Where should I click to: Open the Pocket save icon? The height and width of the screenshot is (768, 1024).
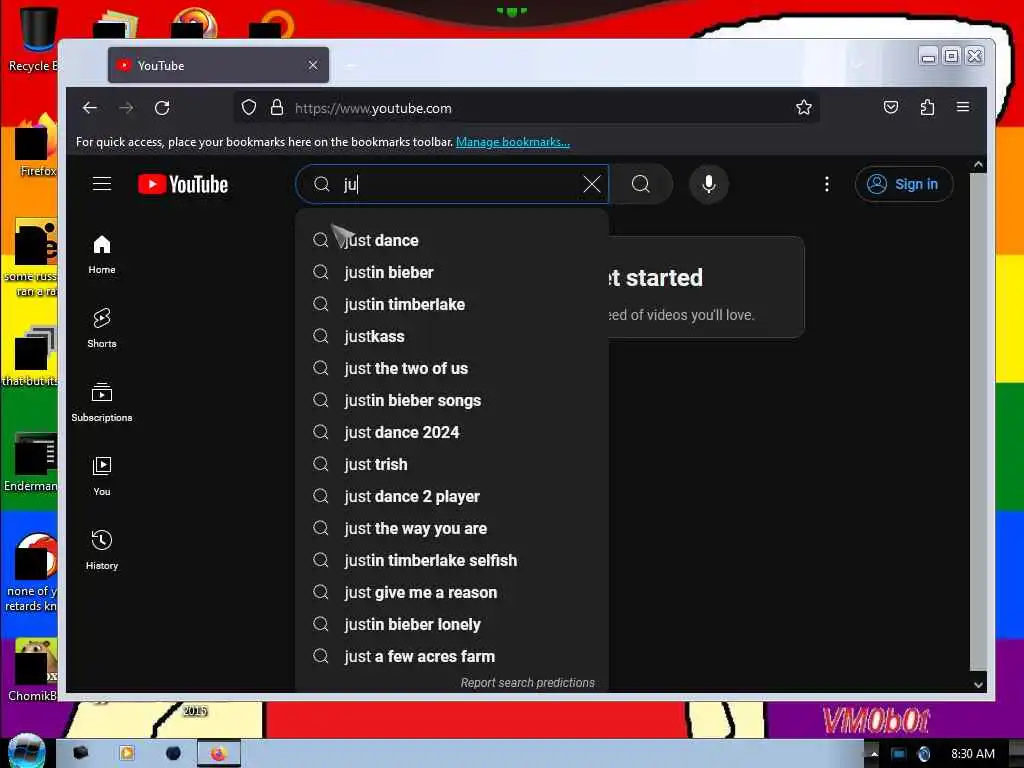891,108
